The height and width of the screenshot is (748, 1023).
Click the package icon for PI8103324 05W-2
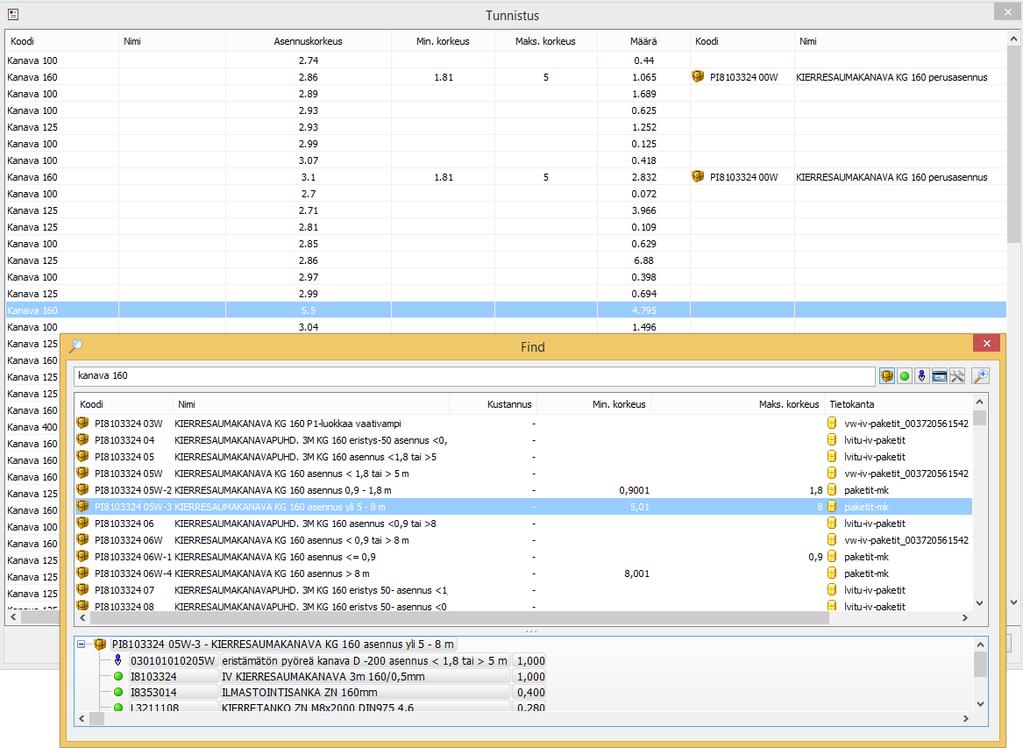point(83,490)
